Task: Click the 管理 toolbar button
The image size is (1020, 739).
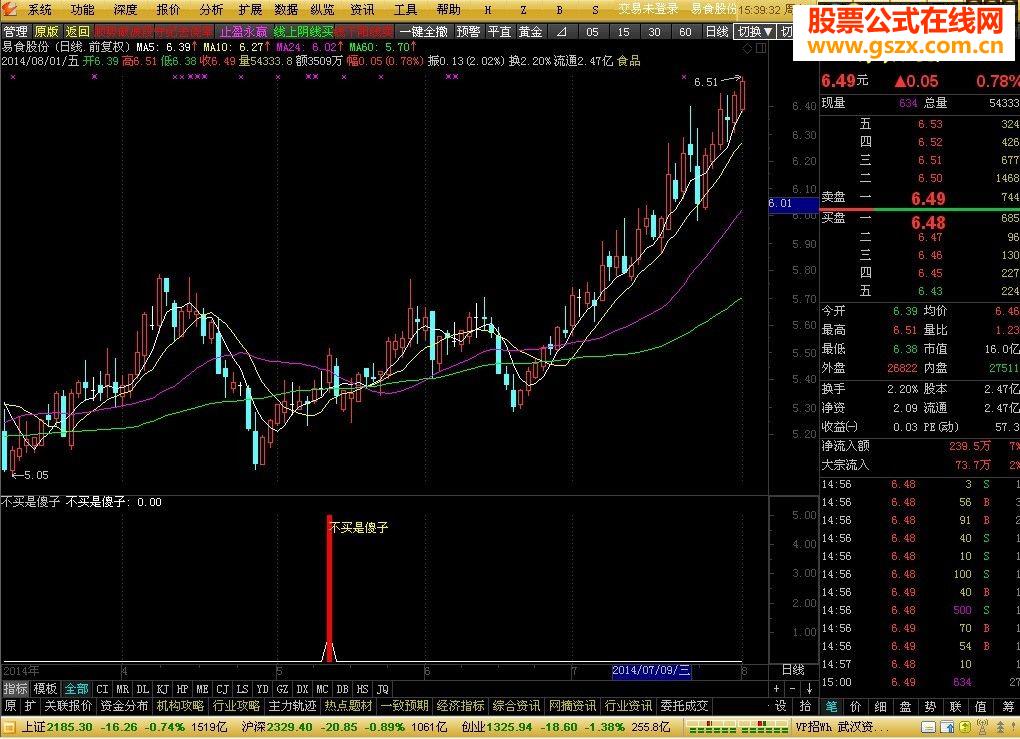Action: tap(16, 31)
